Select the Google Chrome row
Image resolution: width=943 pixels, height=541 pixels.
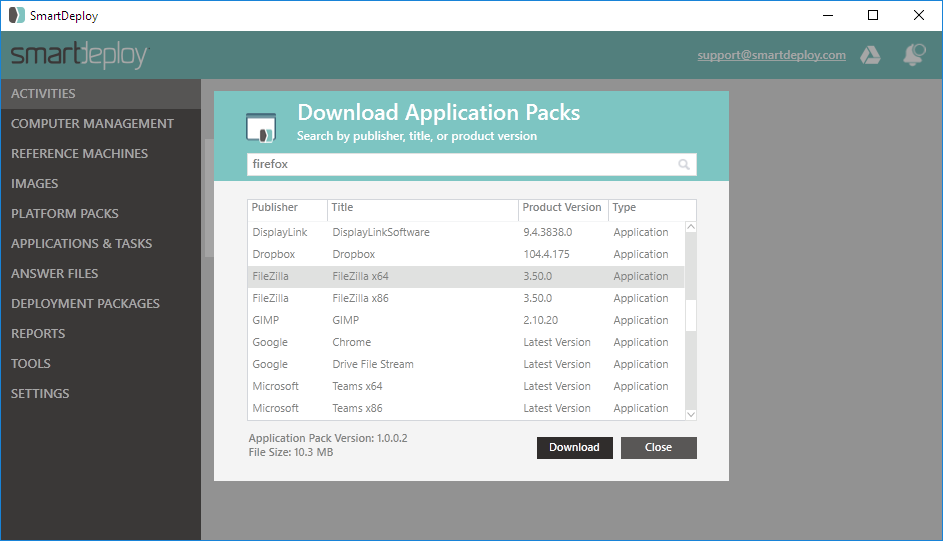tap(466, 343)
